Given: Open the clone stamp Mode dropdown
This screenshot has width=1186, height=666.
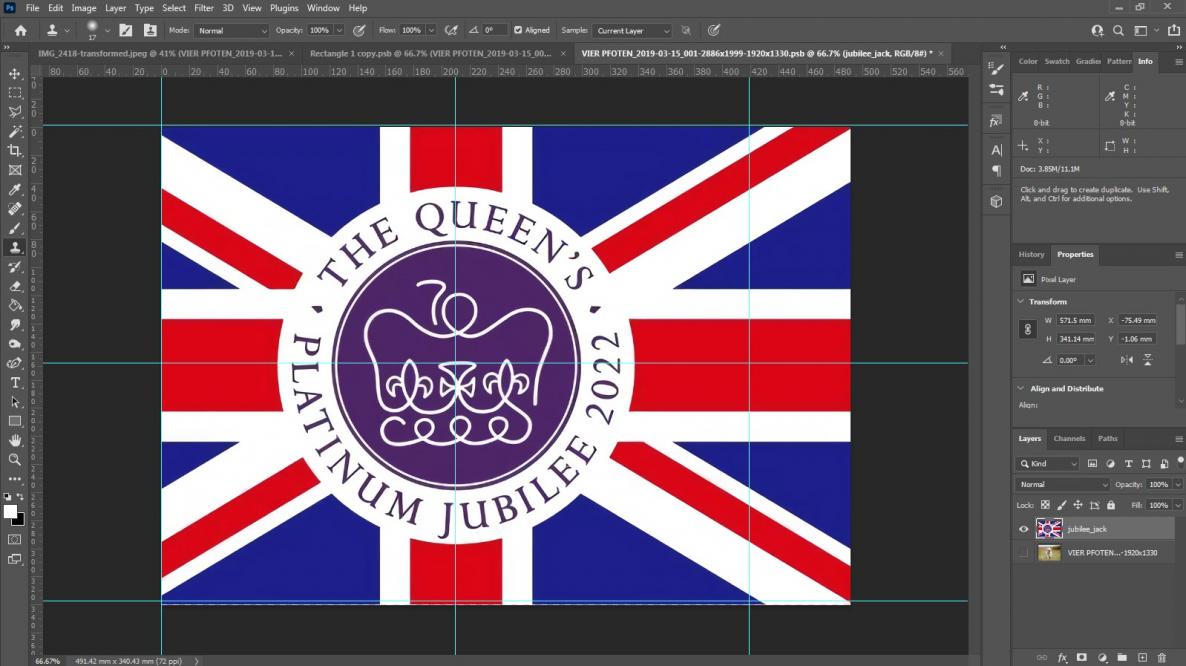Looking at the screenshot, I should 231,31.
